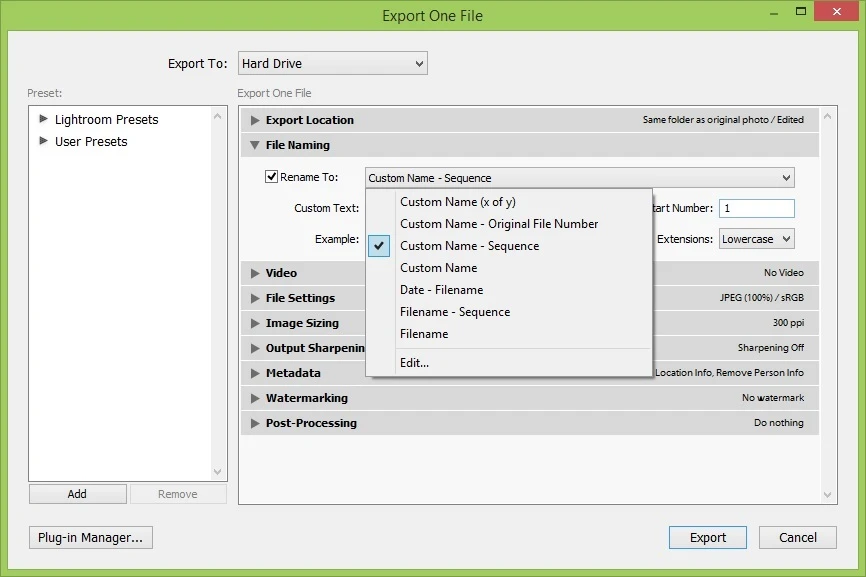Click export panel scroll down arrow

pyautogui.click(x=827, y=495)
